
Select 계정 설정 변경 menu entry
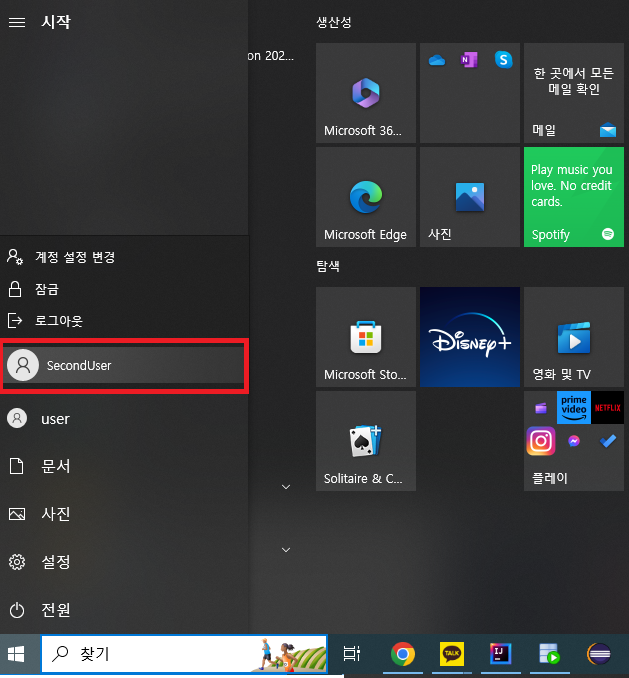click(x=124, y=257)
